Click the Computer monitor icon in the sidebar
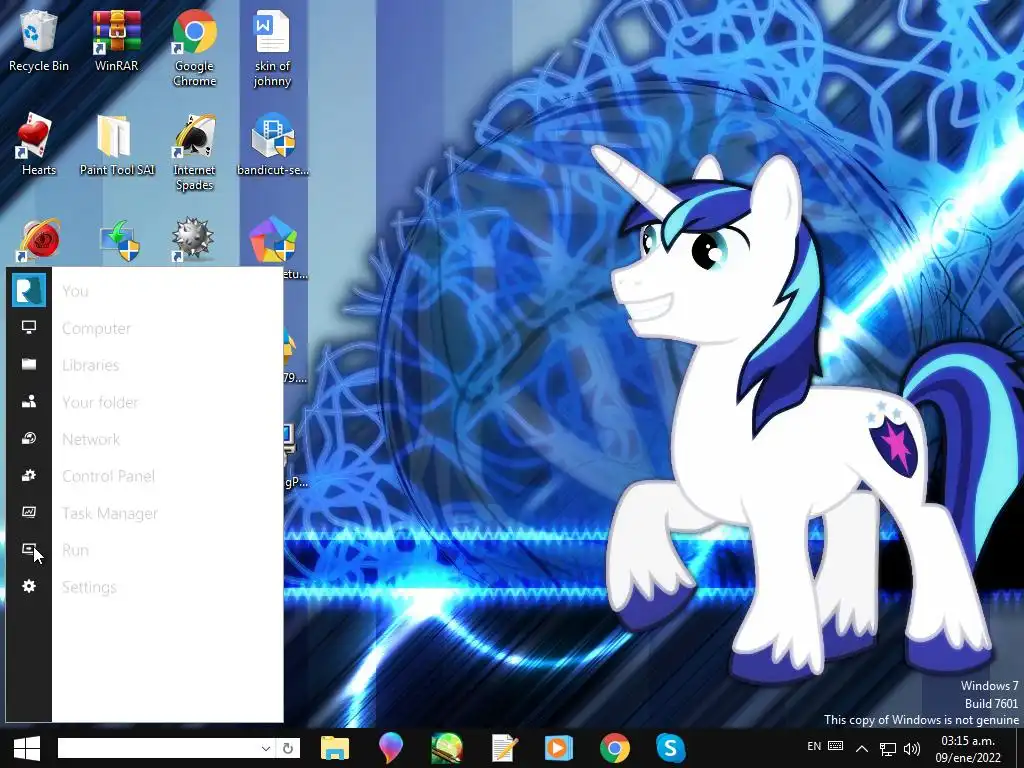Image resolution: width=1024 pixels, height=768 pixels. (29, 327)
